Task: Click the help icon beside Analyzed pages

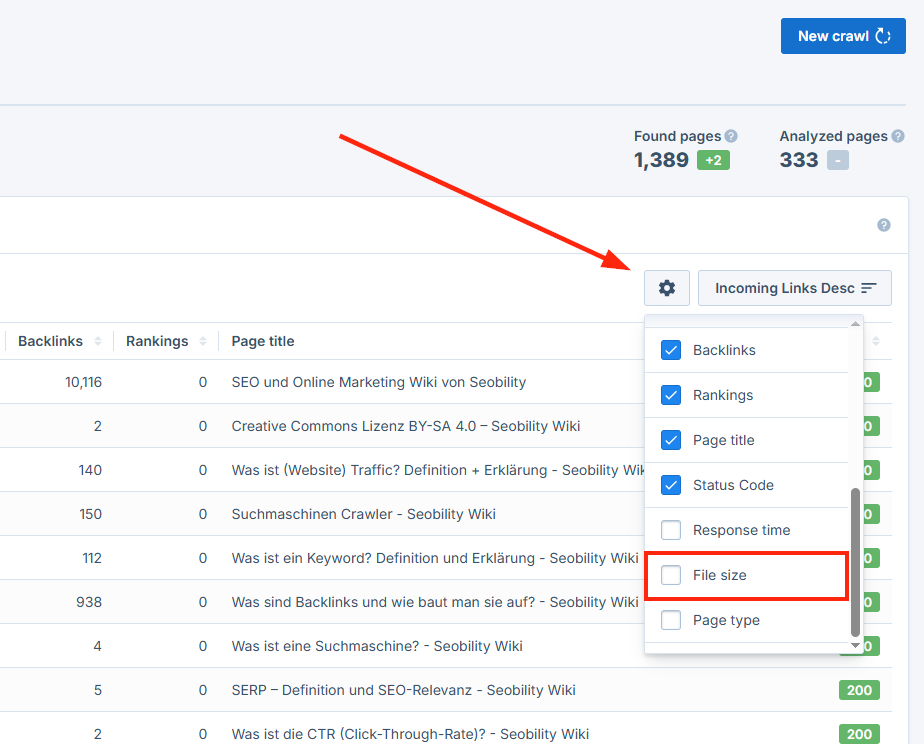Action: [897, 135]
